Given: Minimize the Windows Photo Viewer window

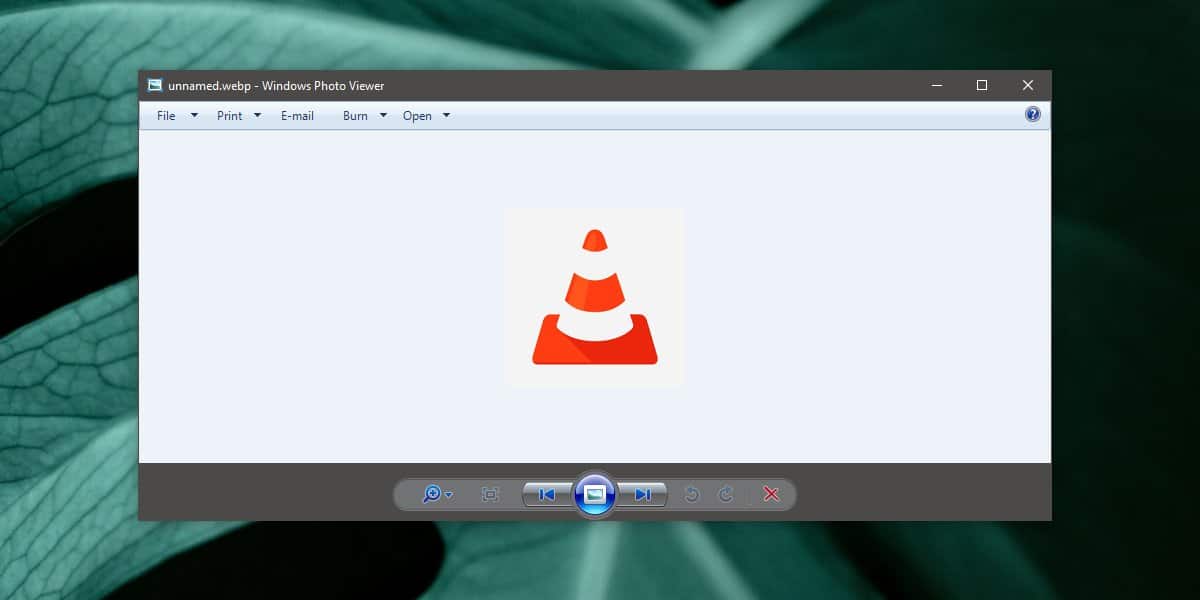Looking at the screenshot, I should click(937, 85).
